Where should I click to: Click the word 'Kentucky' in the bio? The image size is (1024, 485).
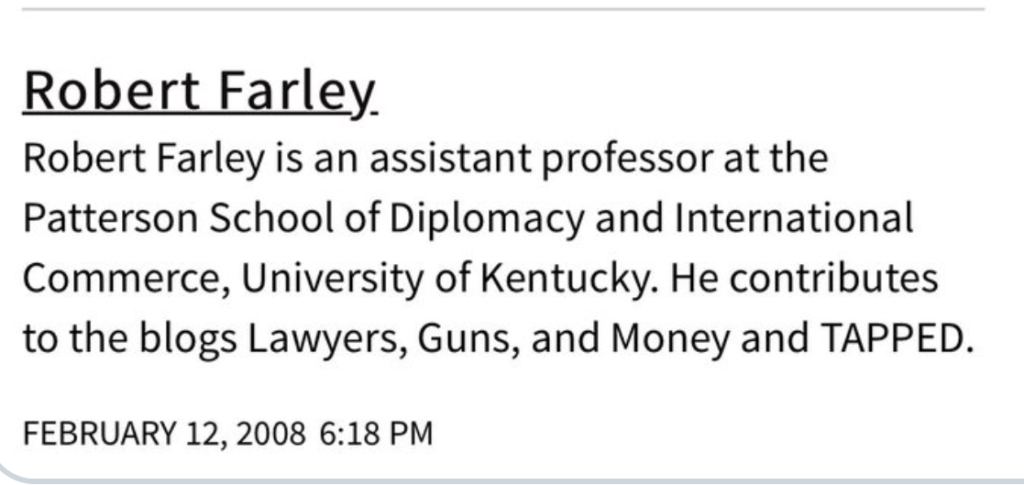tap(566, 281)
